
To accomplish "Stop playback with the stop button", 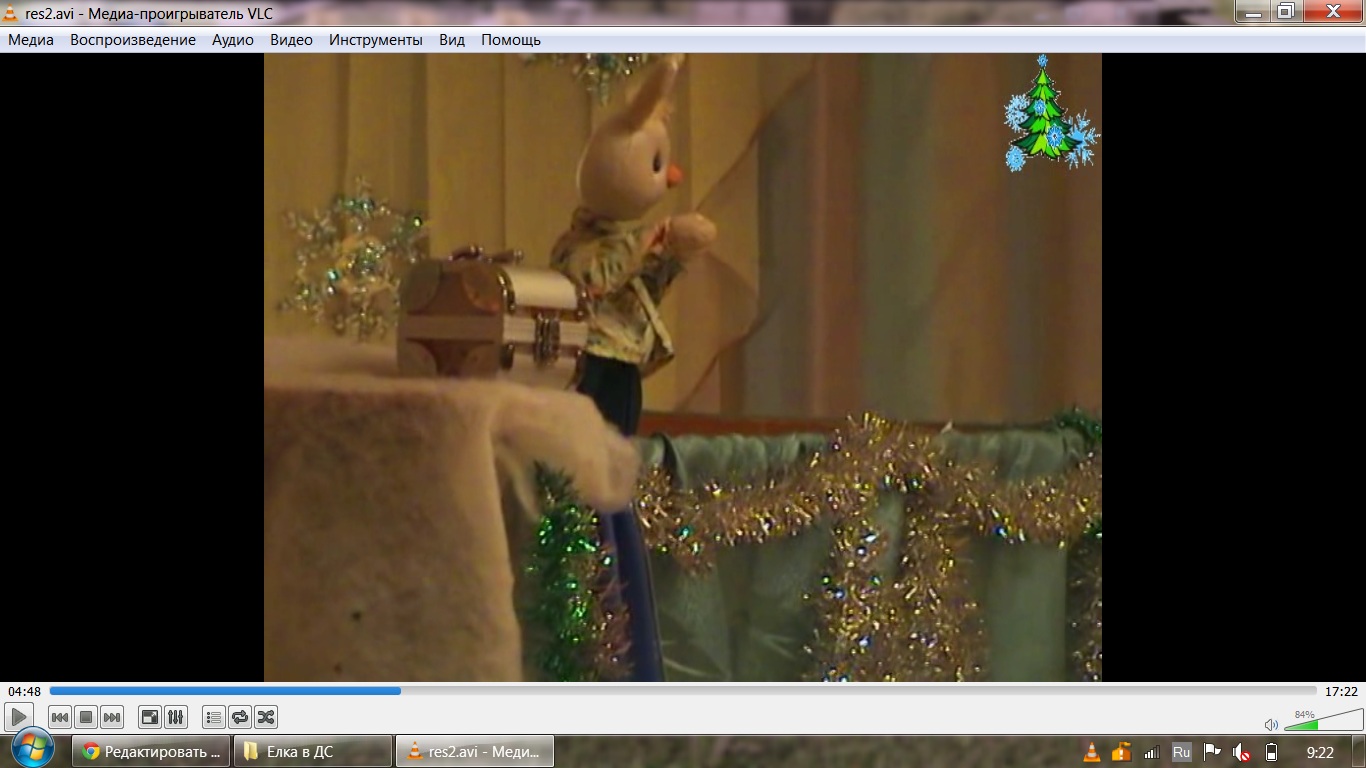I will 86,717.
